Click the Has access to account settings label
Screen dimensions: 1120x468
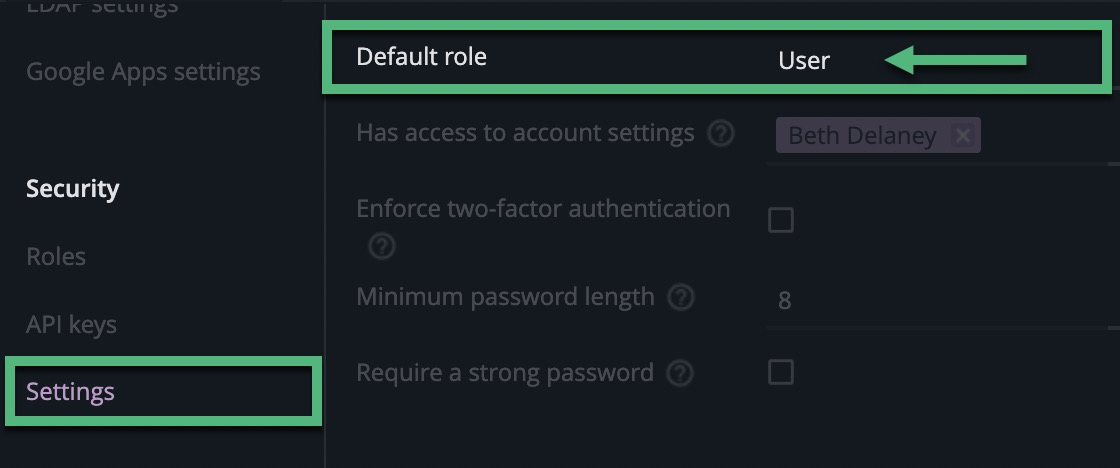525,133
